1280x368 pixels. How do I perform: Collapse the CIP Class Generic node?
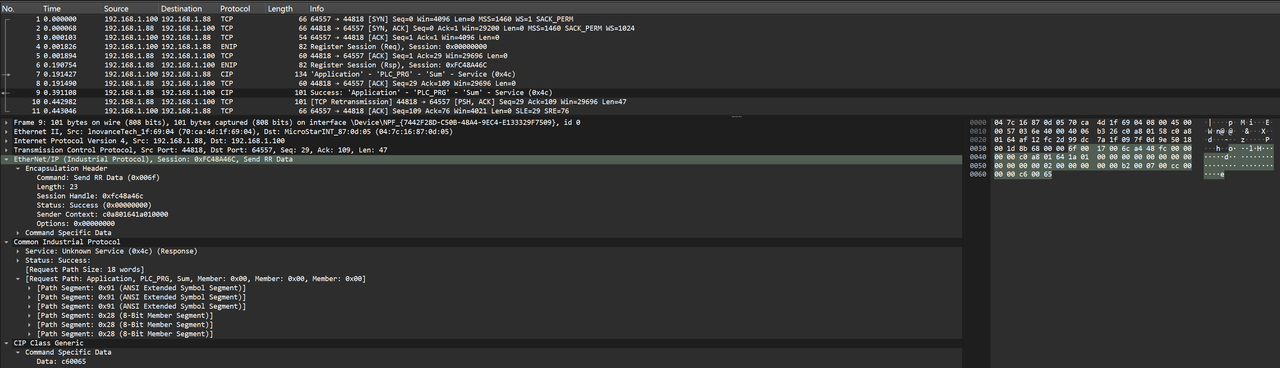click(6, 343)
